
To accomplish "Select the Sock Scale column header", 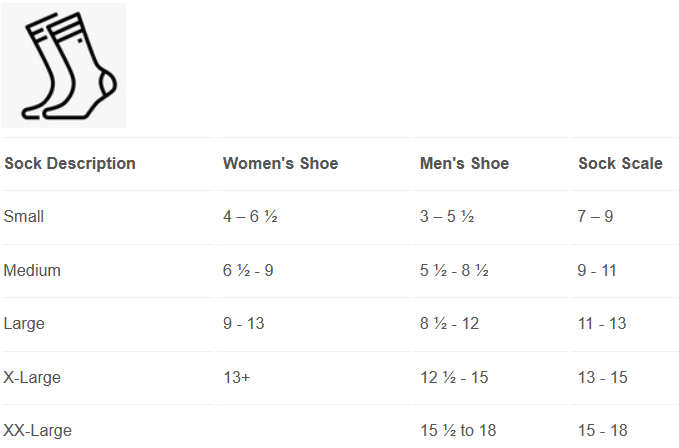I will (620, 164).
